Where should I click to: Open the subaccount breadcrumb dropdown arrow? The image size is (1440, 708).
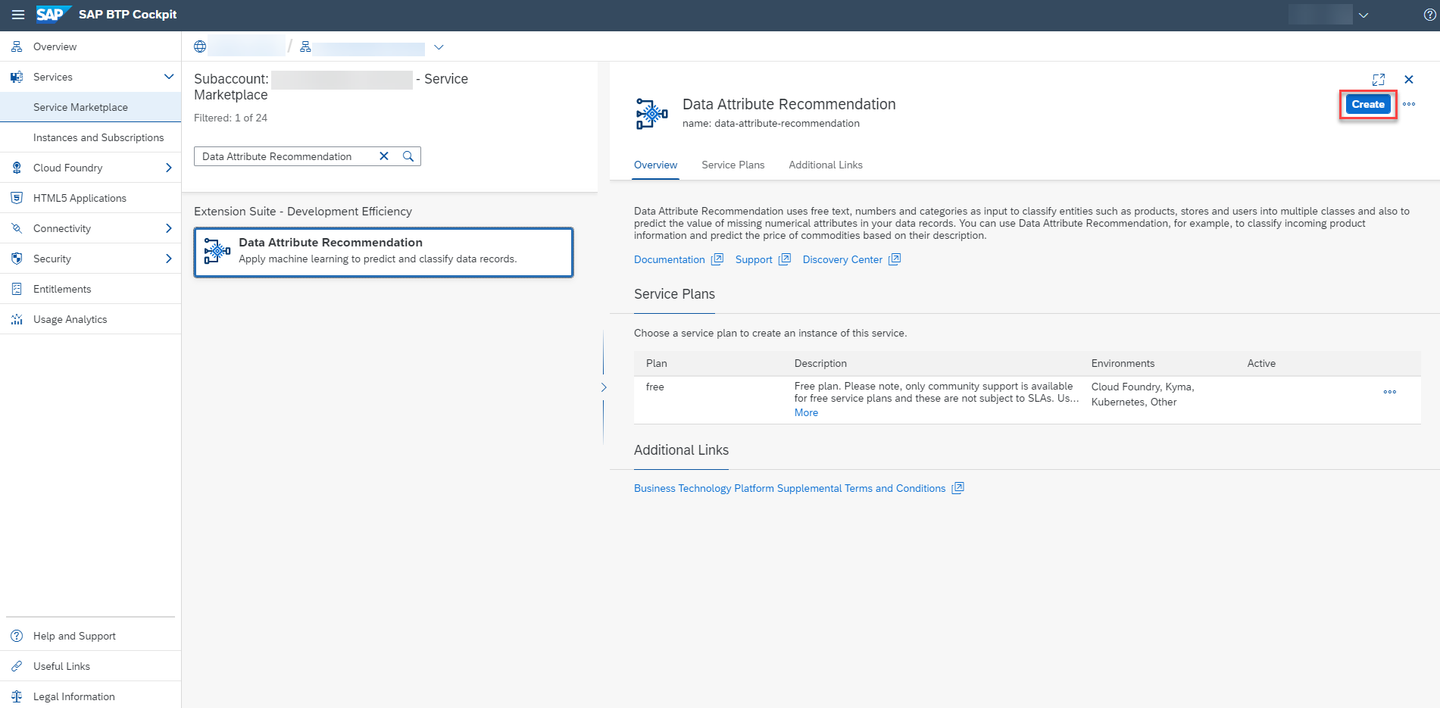(439, 47)
